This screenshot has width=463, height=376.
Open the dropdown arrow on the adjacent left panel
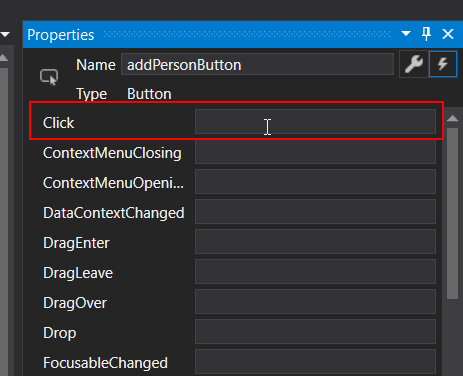(x=5, y=34)
